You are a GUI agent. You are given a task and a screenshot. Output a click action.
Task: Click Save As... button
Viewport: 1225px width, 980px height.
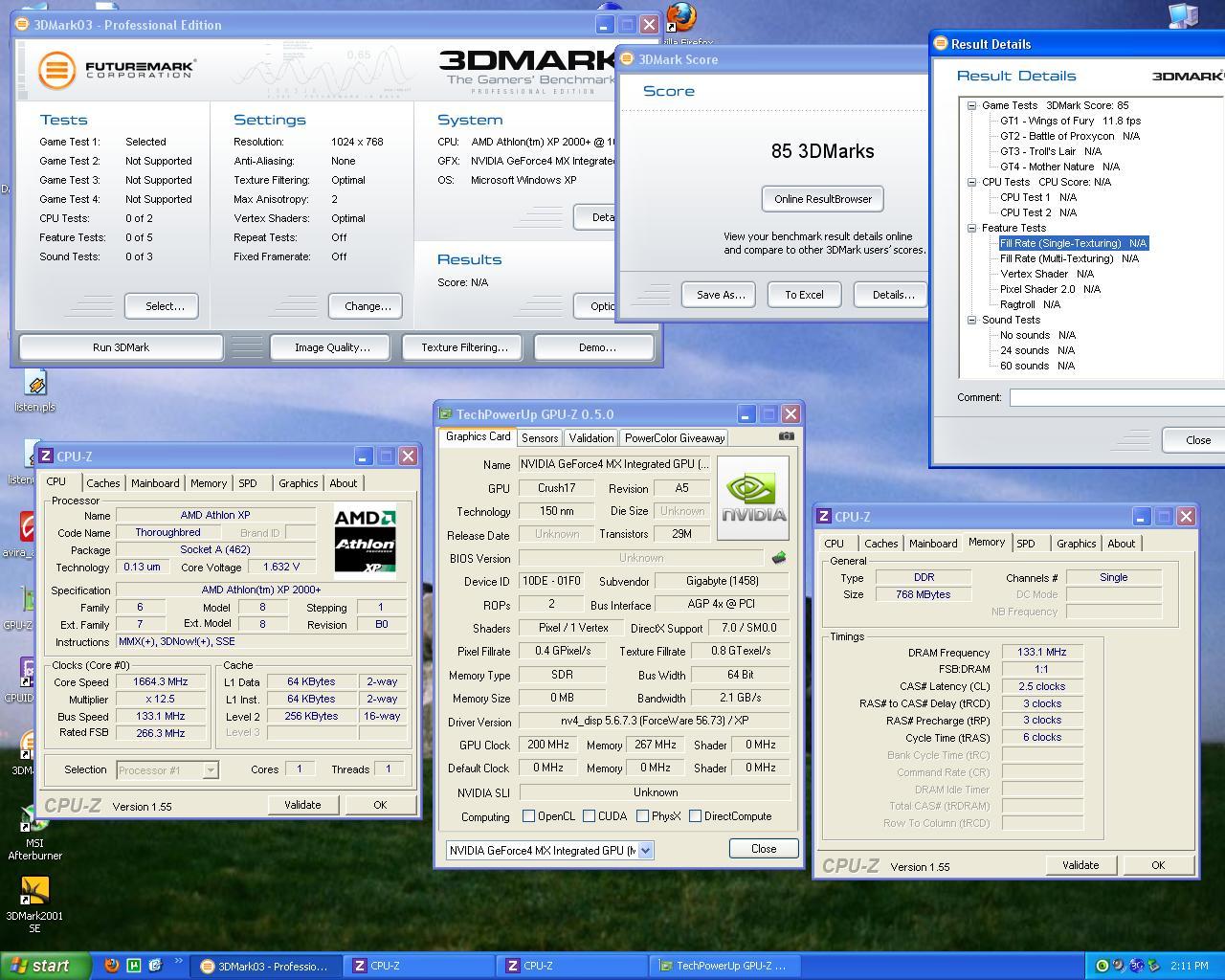[720, 295]
